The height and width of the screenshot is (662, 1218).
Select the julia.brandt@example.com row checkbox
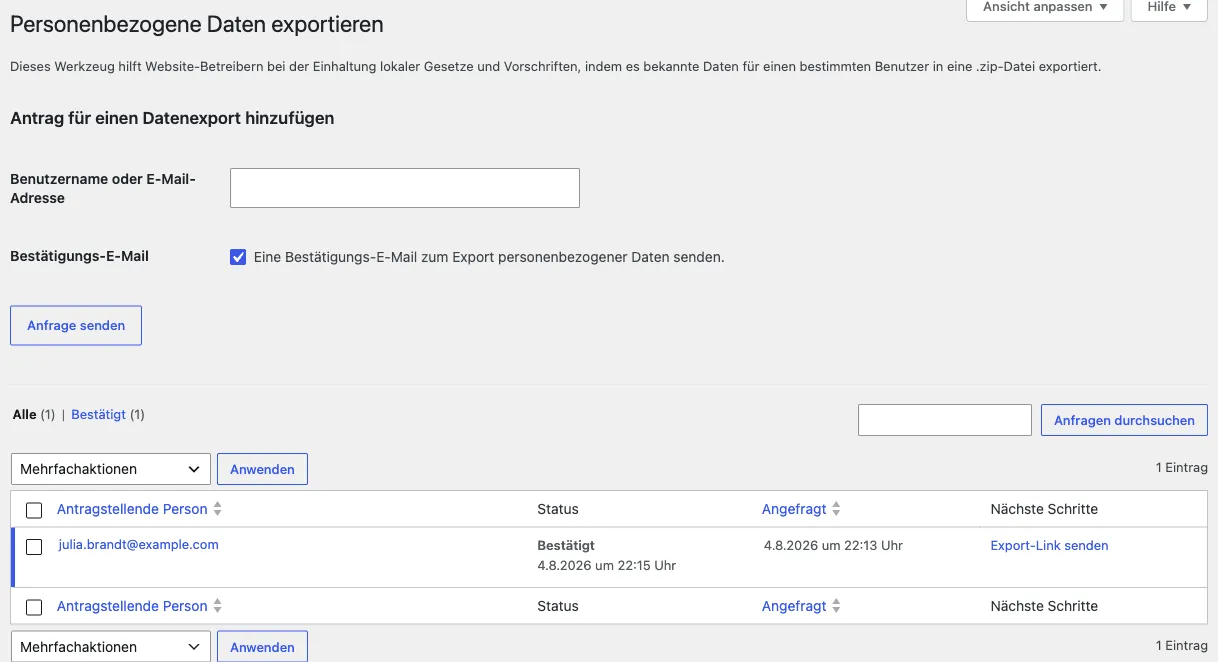click(x=34, y=547)
